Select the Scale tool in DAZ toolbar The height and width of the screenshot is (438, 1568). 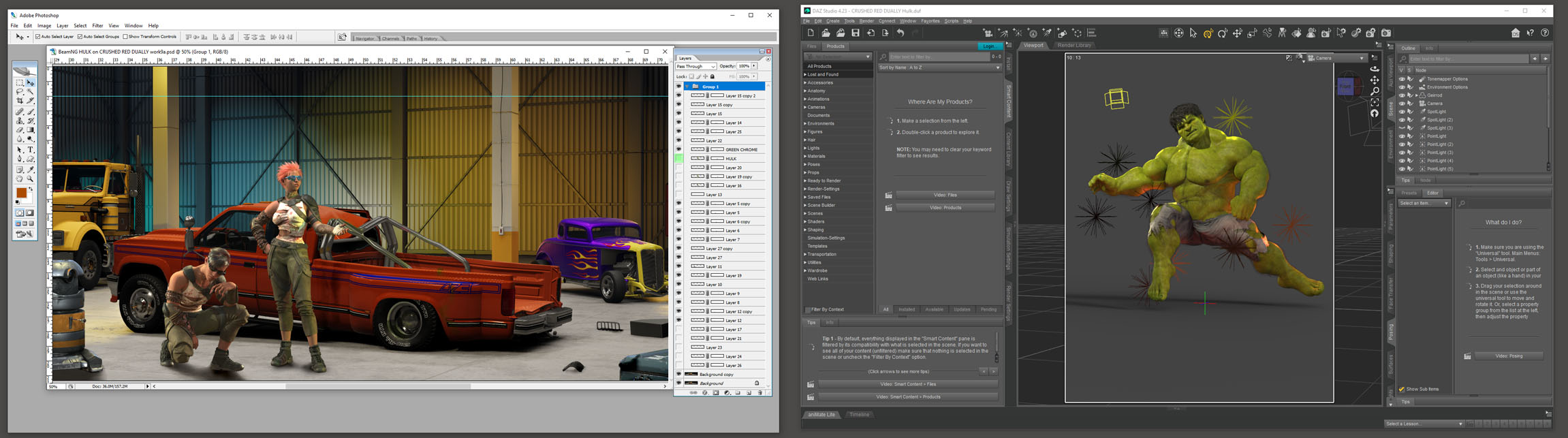pyautogui.click(x=1252, y=33)
